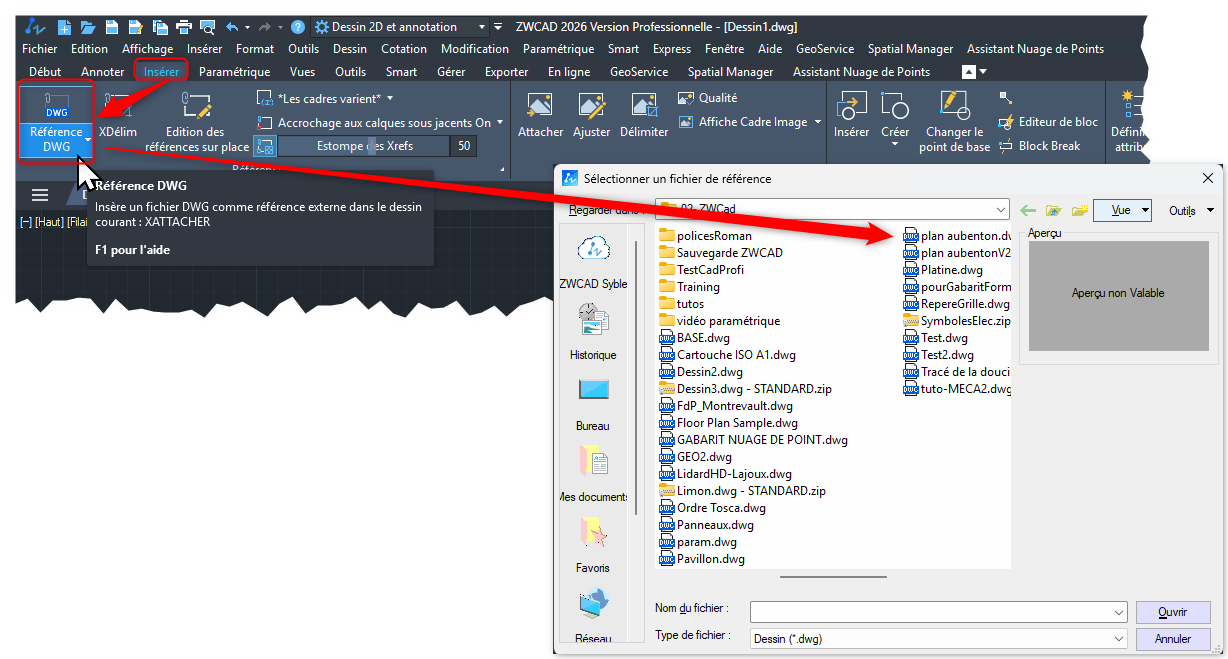The width and height of the screenshot is (1228, 659).
Task: Open the Vue dropdown in file dialog
Action: tap(1123, 210)
